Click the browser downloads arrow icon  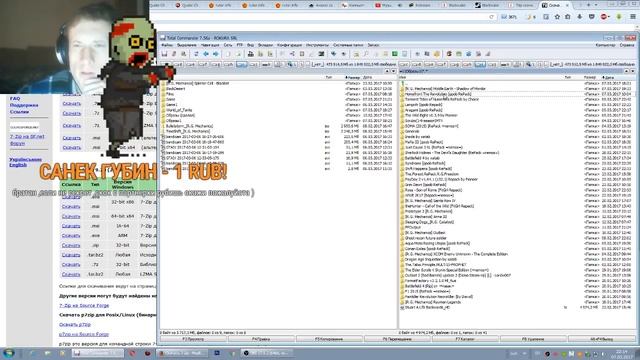coord(580,17)
